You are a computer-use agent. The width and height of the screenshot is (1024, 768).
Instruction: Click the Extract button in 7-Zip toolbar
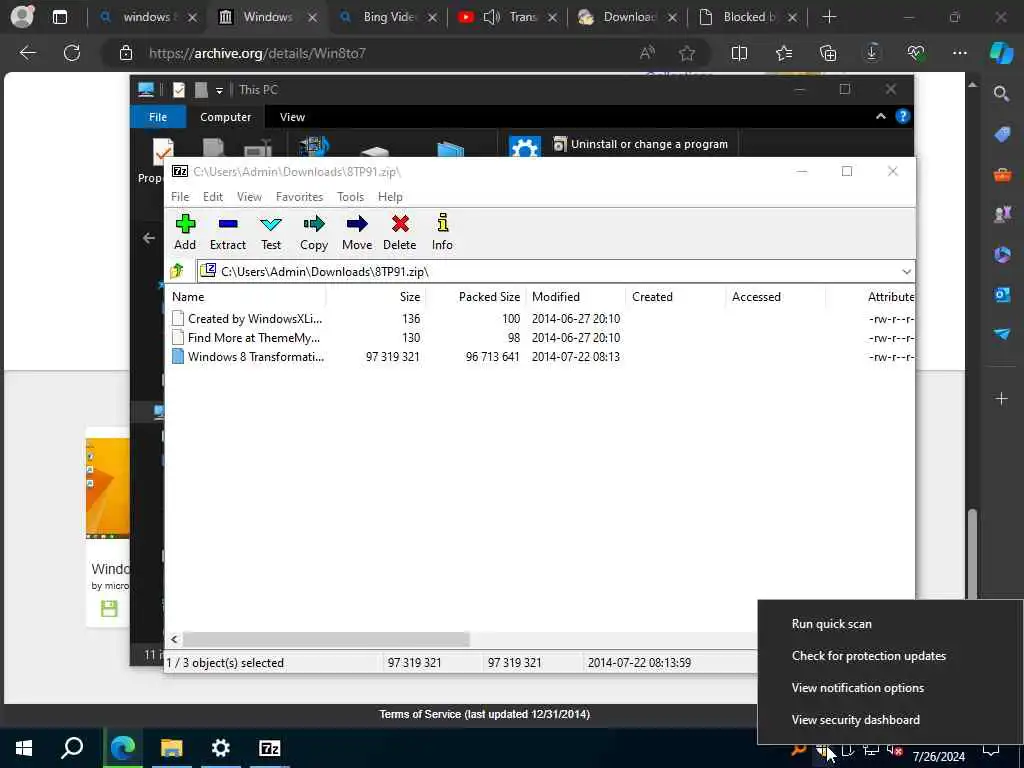click(x=228, y=232)
